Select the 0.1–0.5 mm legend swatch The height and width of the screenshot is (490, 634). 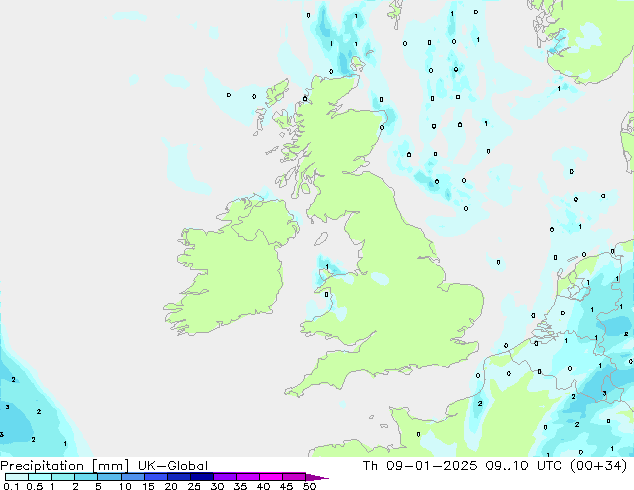pyautogui.click(x=17, y=477)
